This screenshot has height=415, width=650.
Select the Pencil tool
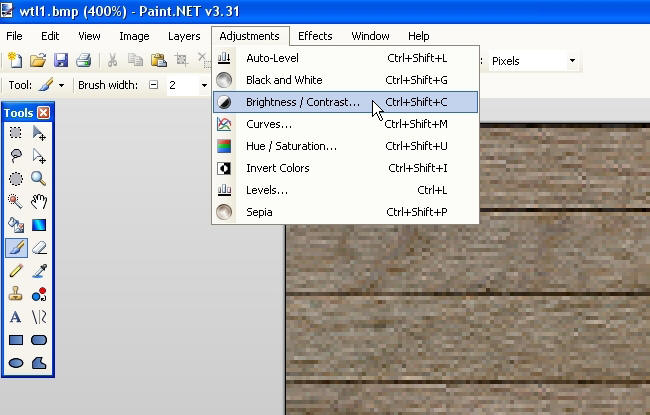(16, 271)
